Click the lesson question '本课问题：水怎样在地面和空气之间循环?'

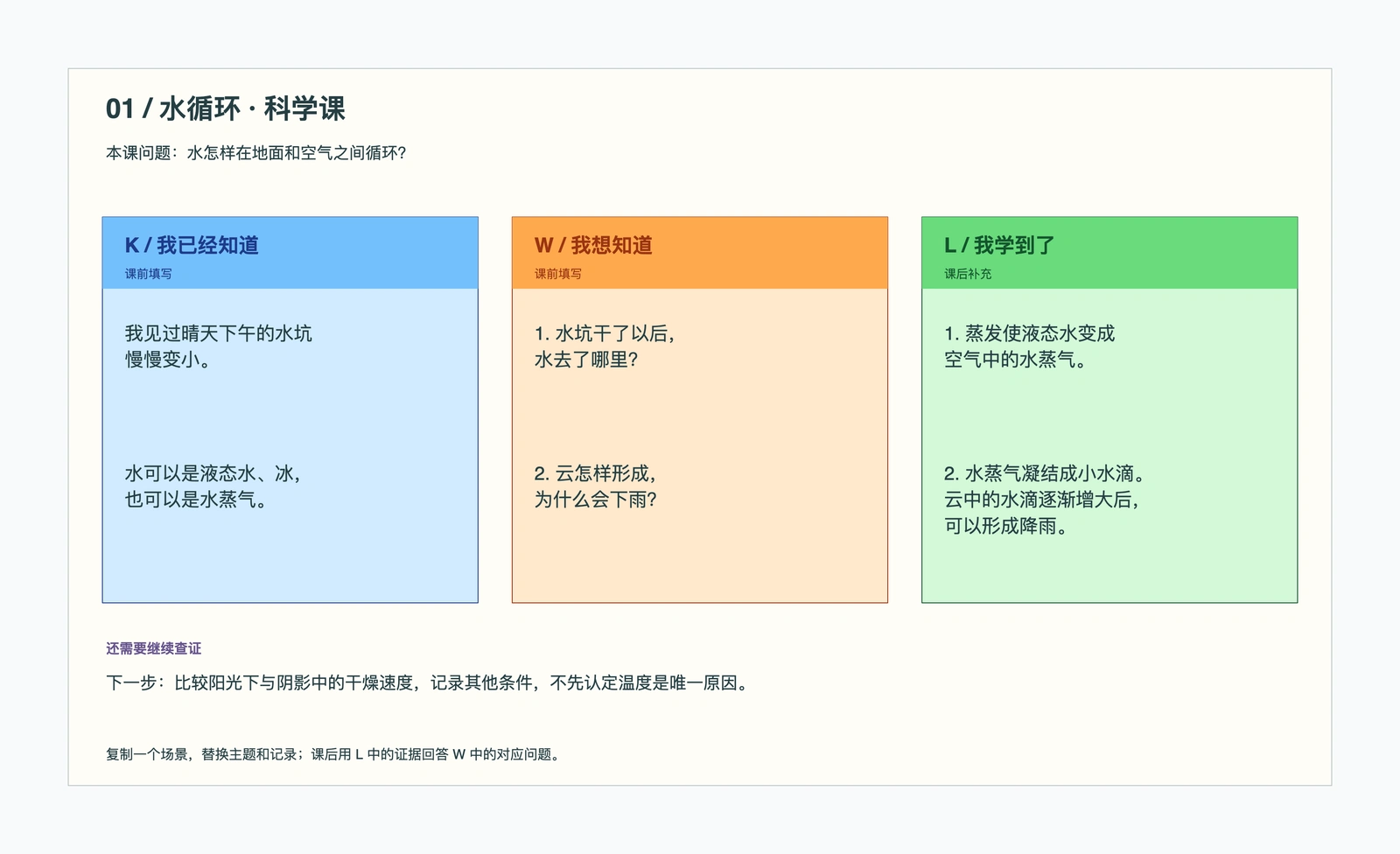coord(256,153)
